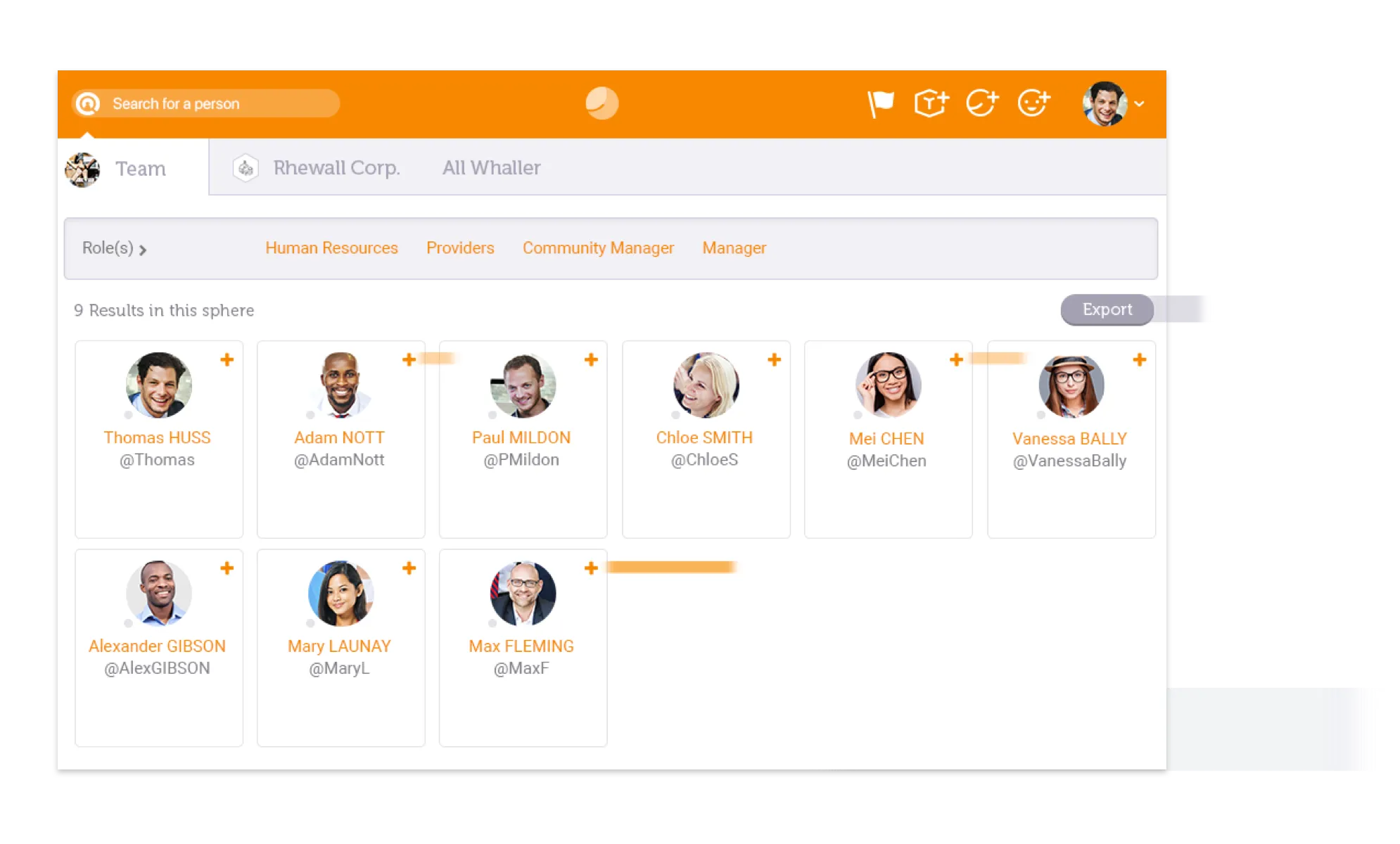Add Thomas HUSS to a group
This screenshot has height=844, width=1400.
(228, 359)
